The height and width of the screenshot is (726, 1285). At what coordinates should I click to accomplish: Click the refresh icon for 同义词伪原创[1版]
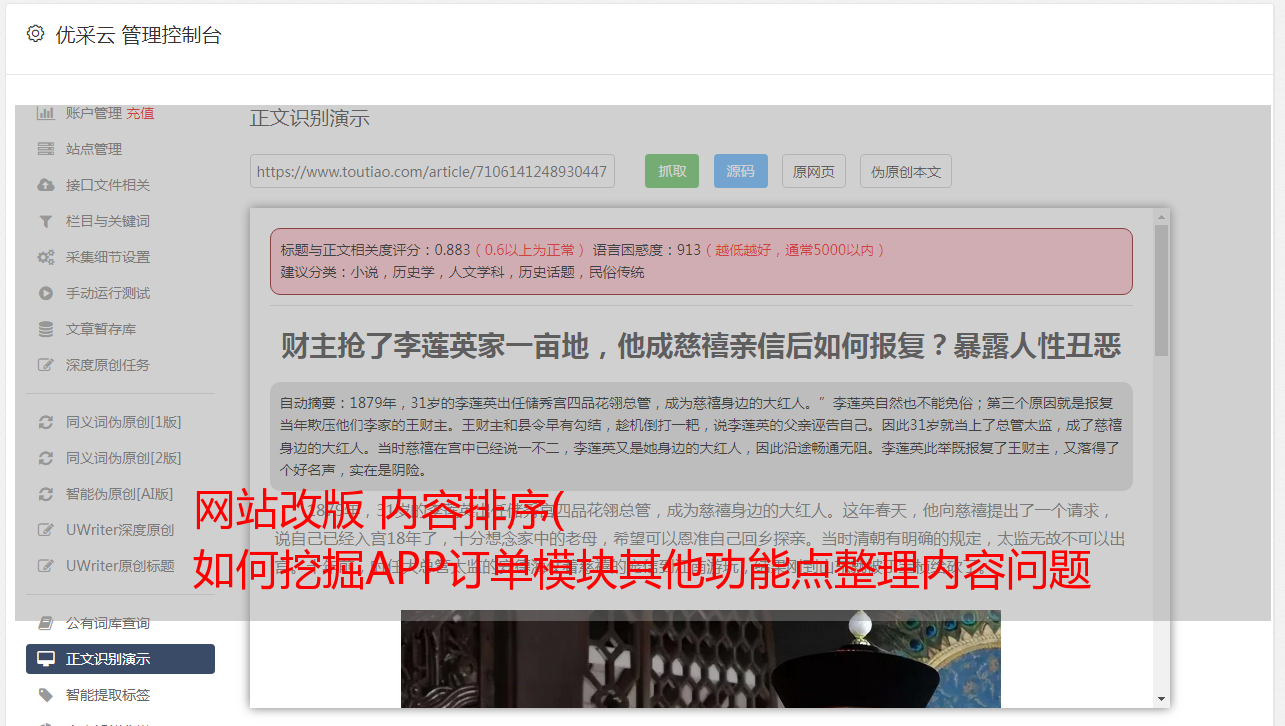point(46,422)
